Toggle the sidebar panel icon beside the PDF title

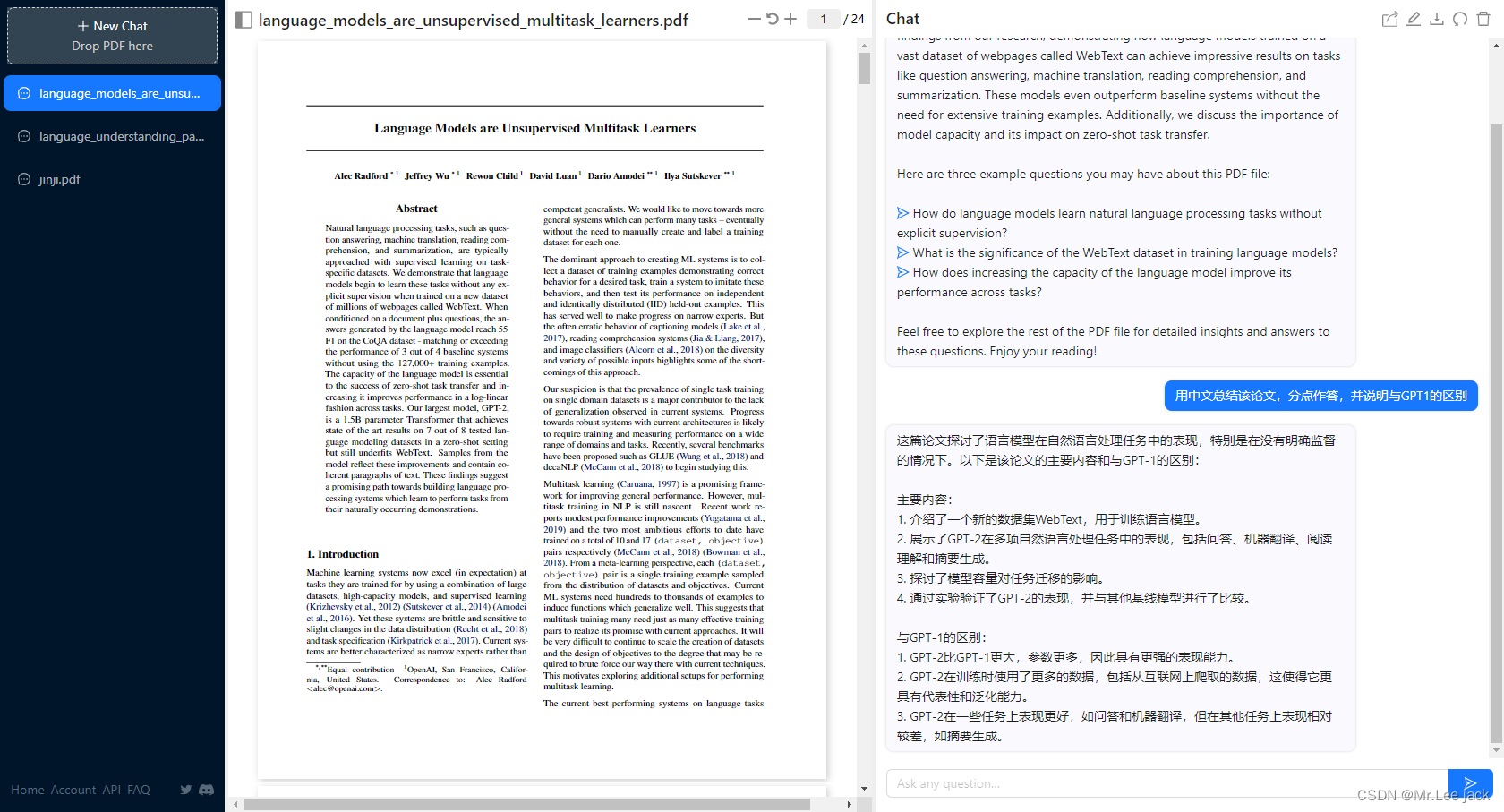tap(243, 20)
